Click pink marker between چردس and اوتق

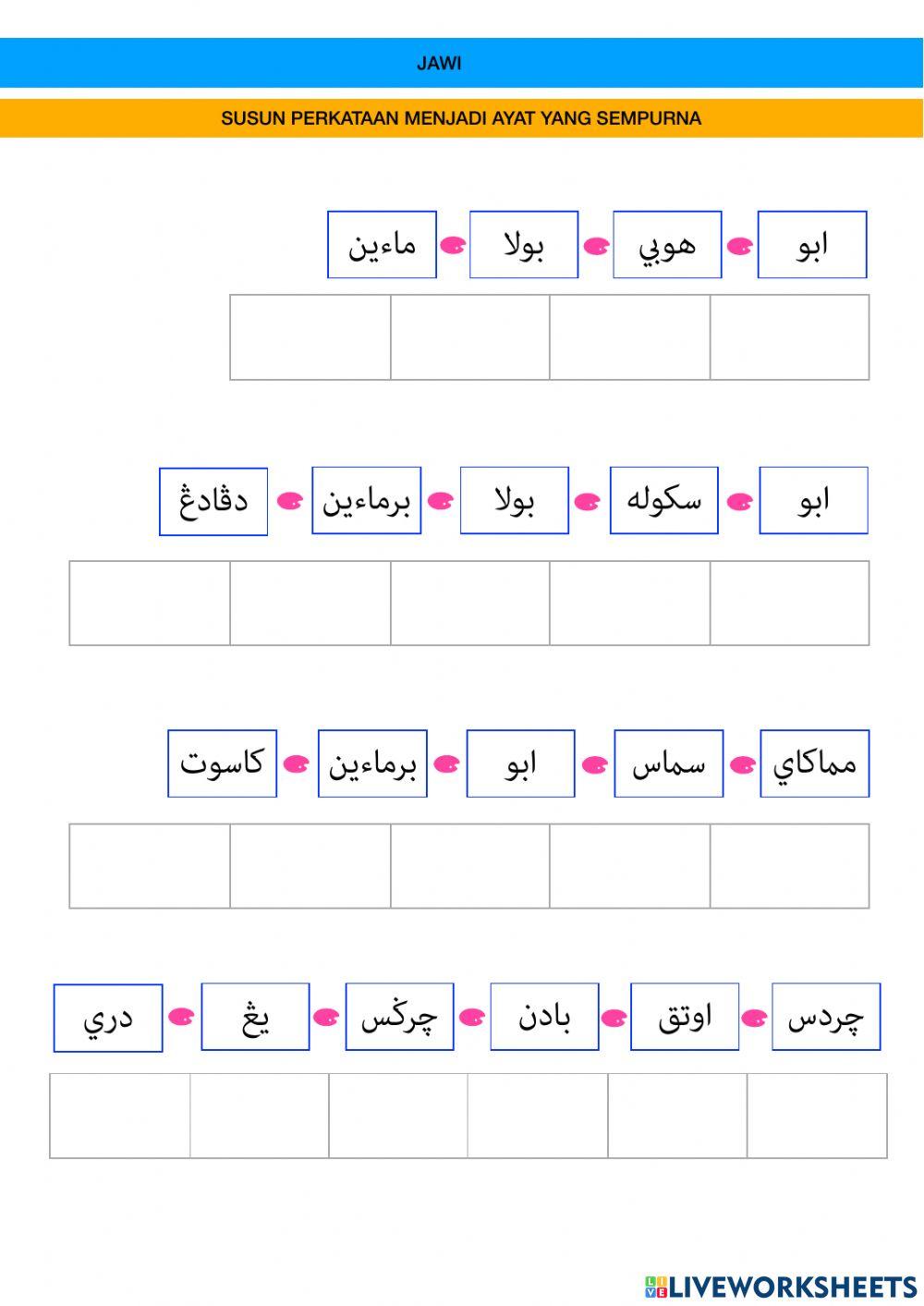[x=755, y=1019]
